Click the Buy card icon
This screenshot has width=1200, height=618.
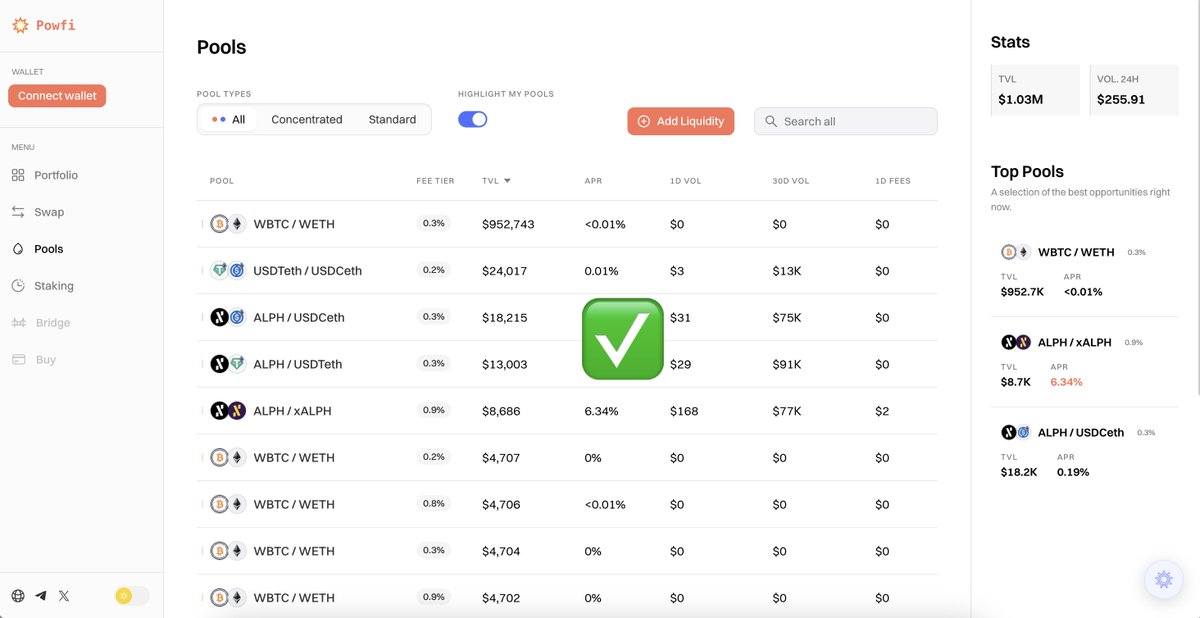pyautogui.click(x=18, y=359)
